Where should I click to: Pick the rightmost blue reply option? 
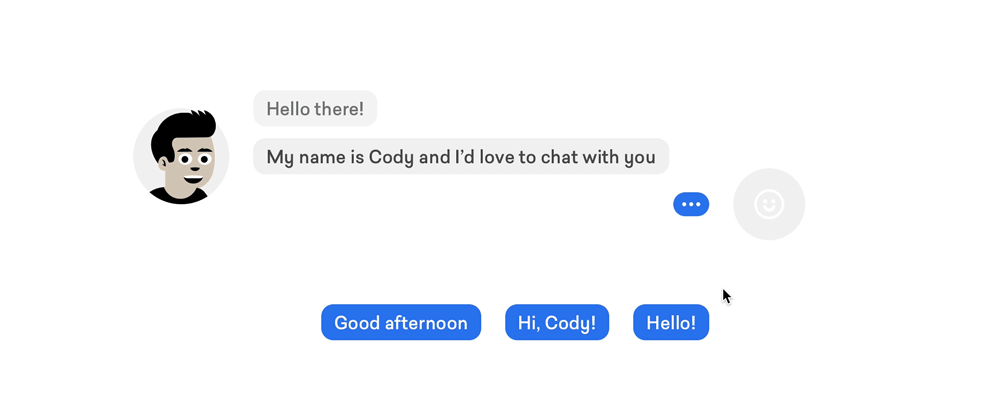671,322
